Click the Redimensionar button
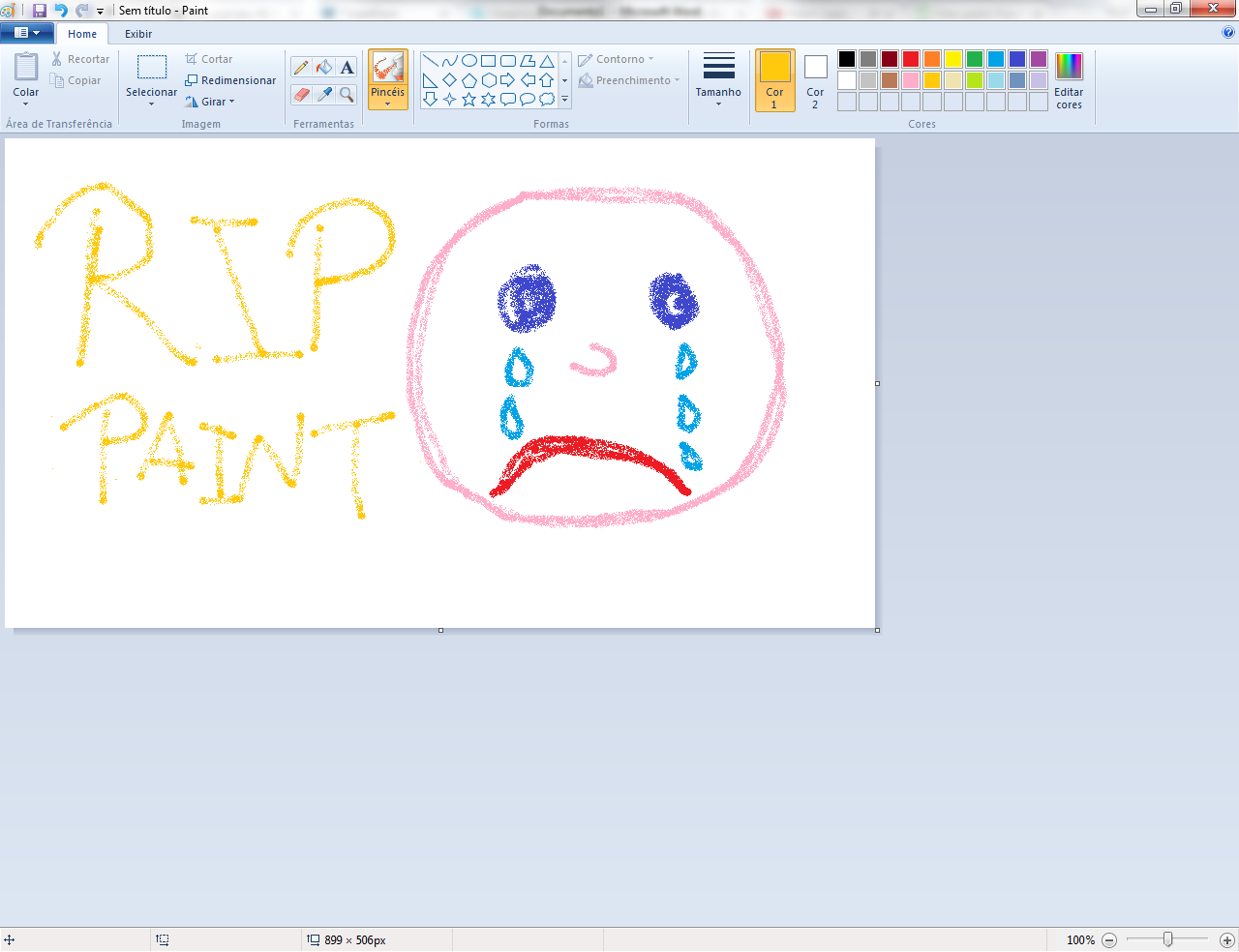 pos(230,80)
